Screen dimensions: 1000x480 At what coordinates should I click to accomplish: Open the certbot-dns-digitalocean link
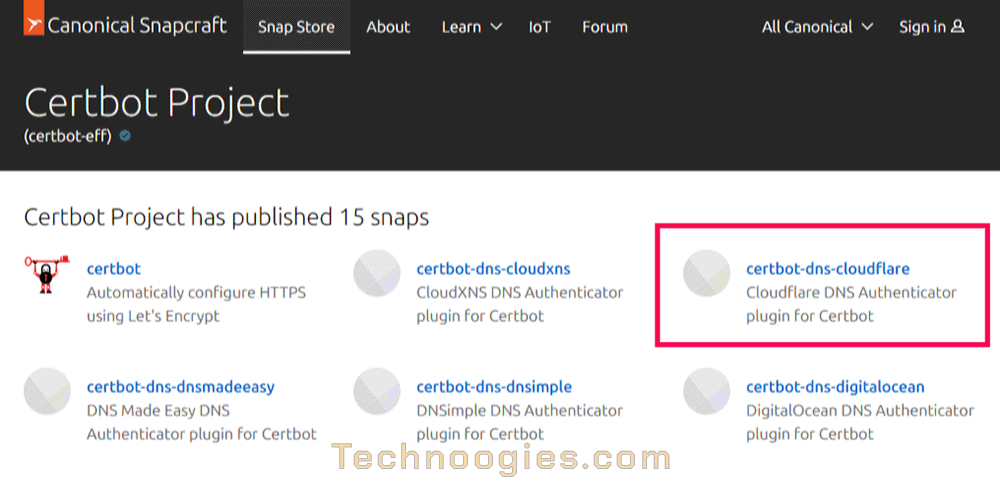[835, 387]
